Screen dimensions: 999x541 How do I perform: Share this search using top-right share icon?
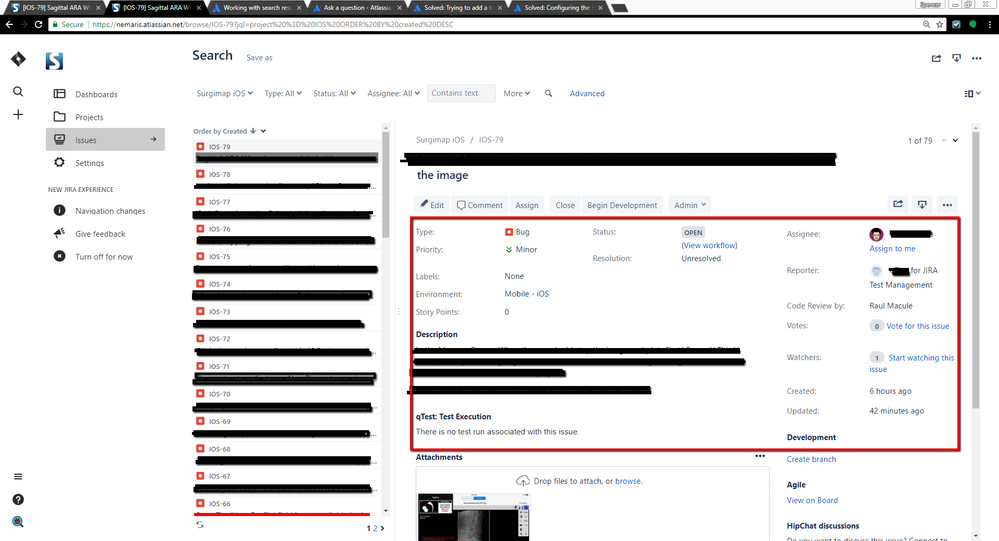click(x=936, y=58)
